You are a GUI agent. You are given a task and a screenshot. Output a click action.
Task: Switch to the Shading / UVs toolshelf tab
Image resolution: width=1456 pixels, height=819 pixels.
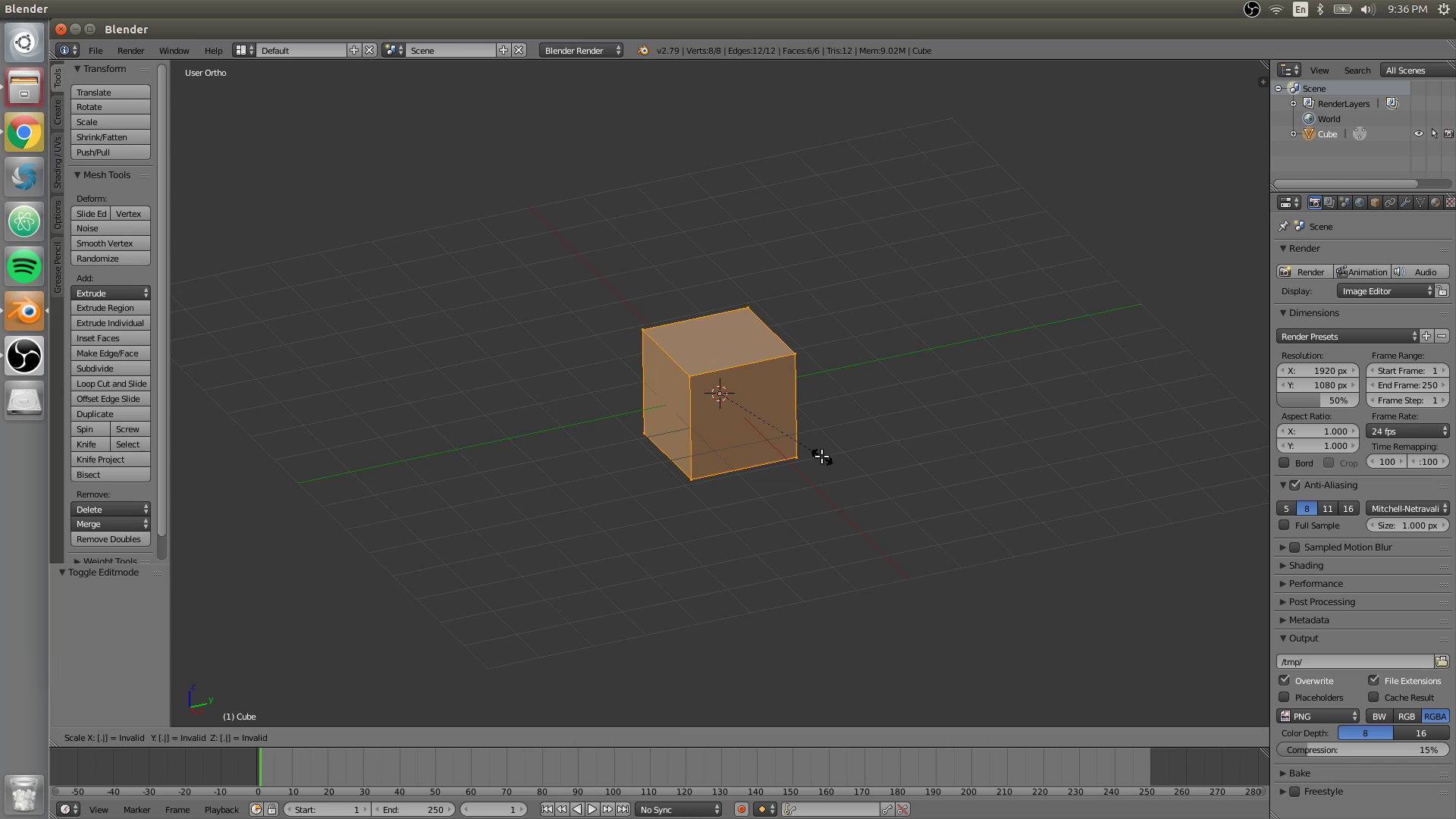tap(58, 162)
